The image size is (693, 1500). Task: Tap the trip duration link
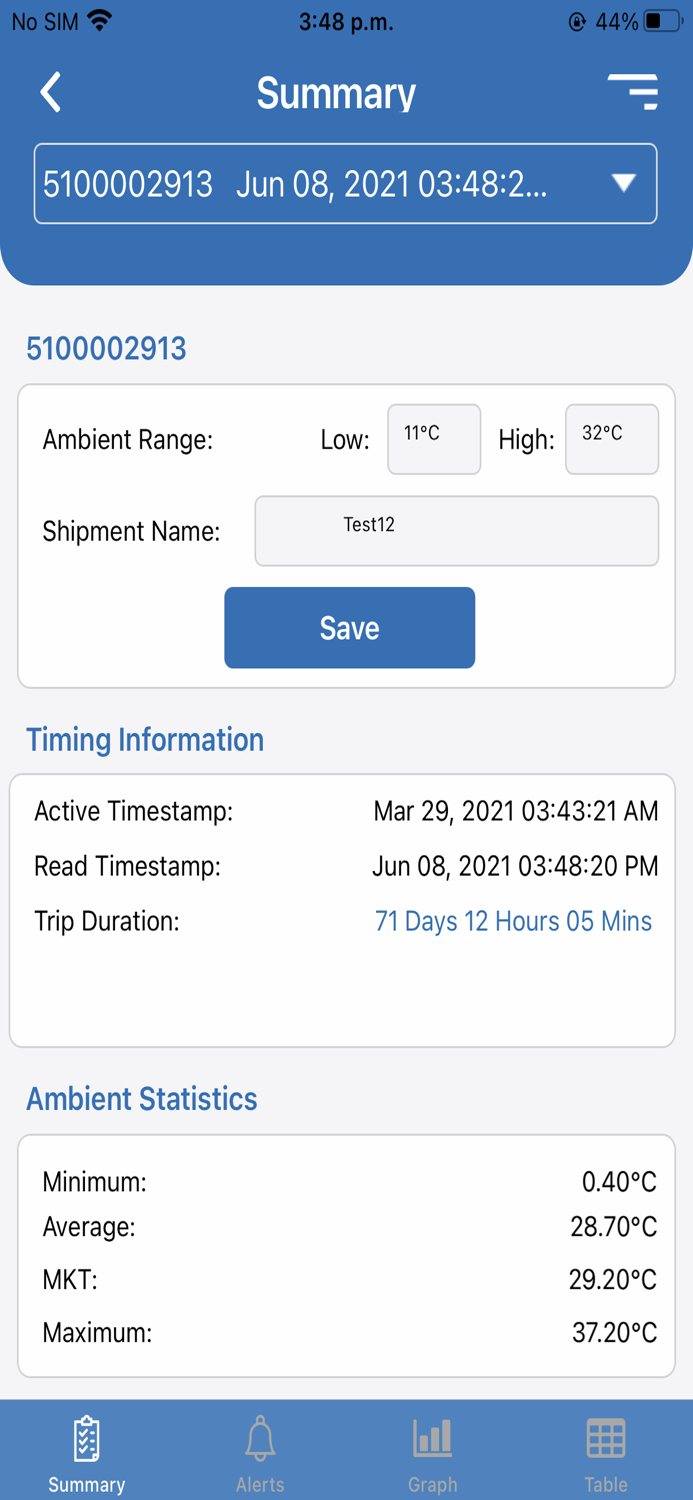(x=513, y=921)
